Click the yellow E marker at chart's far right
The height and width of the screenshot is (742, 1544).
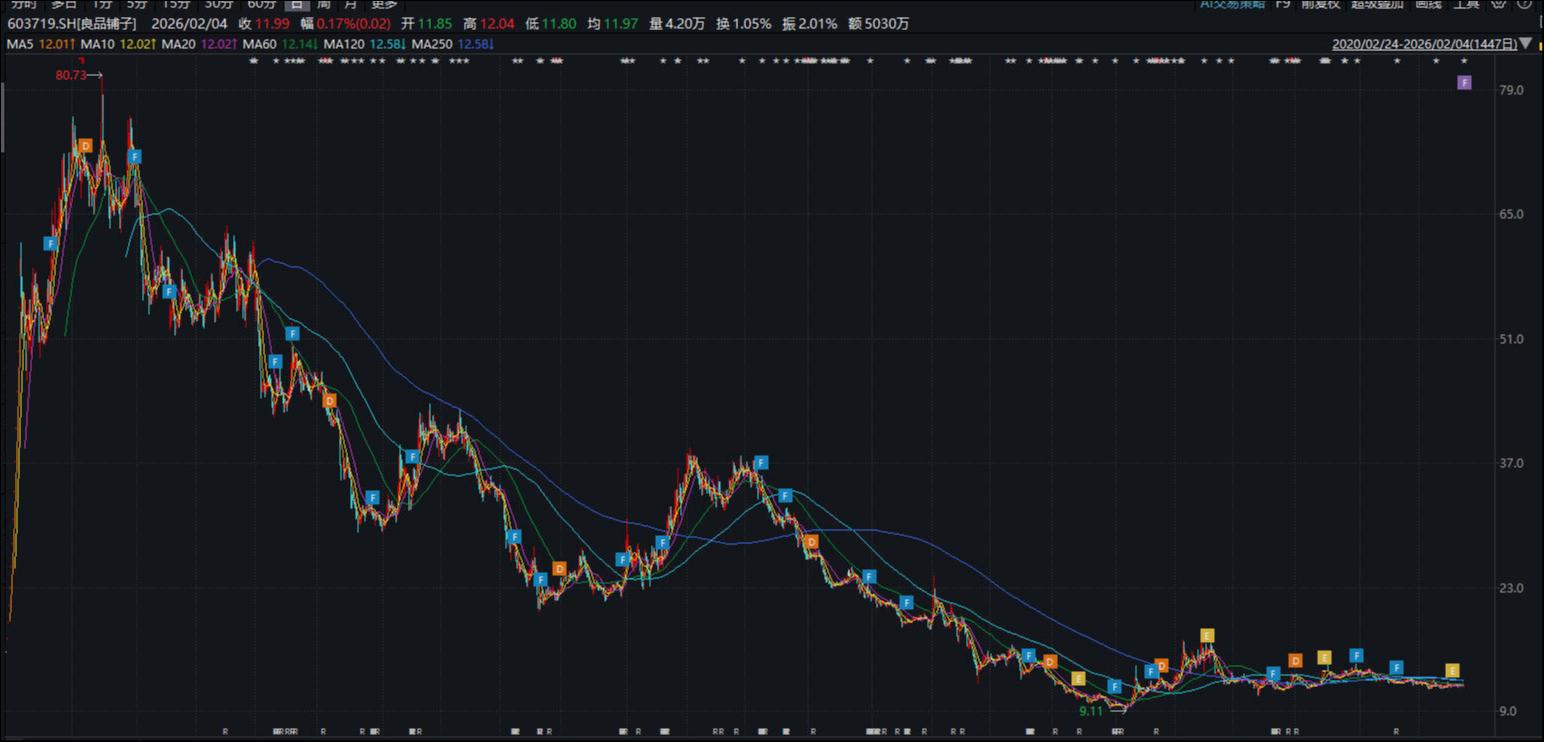(1452, 670)
